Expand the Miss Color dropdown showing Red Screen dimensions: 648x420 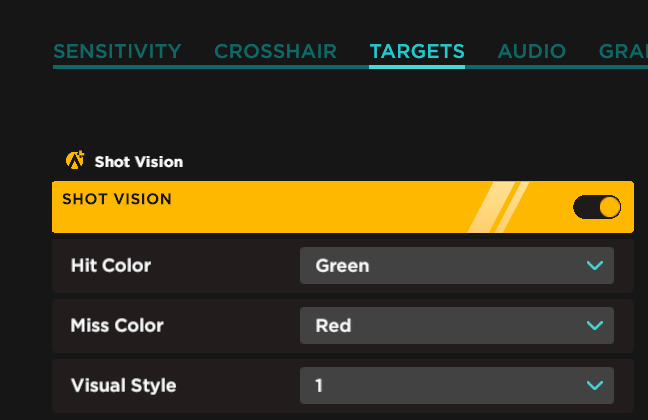[x=456, y=326]
